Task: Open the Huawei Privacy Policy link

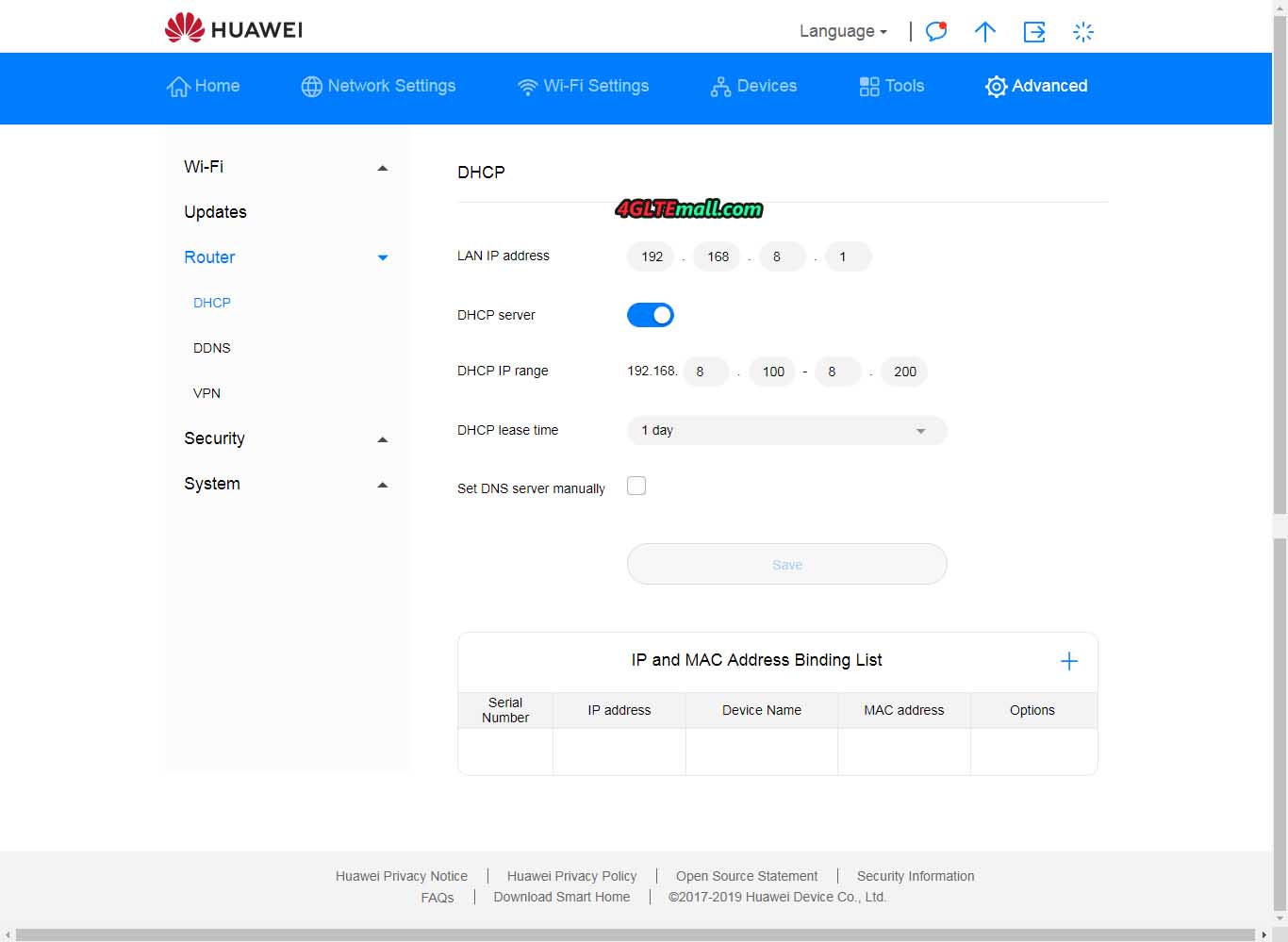Action: pos(571,876)
